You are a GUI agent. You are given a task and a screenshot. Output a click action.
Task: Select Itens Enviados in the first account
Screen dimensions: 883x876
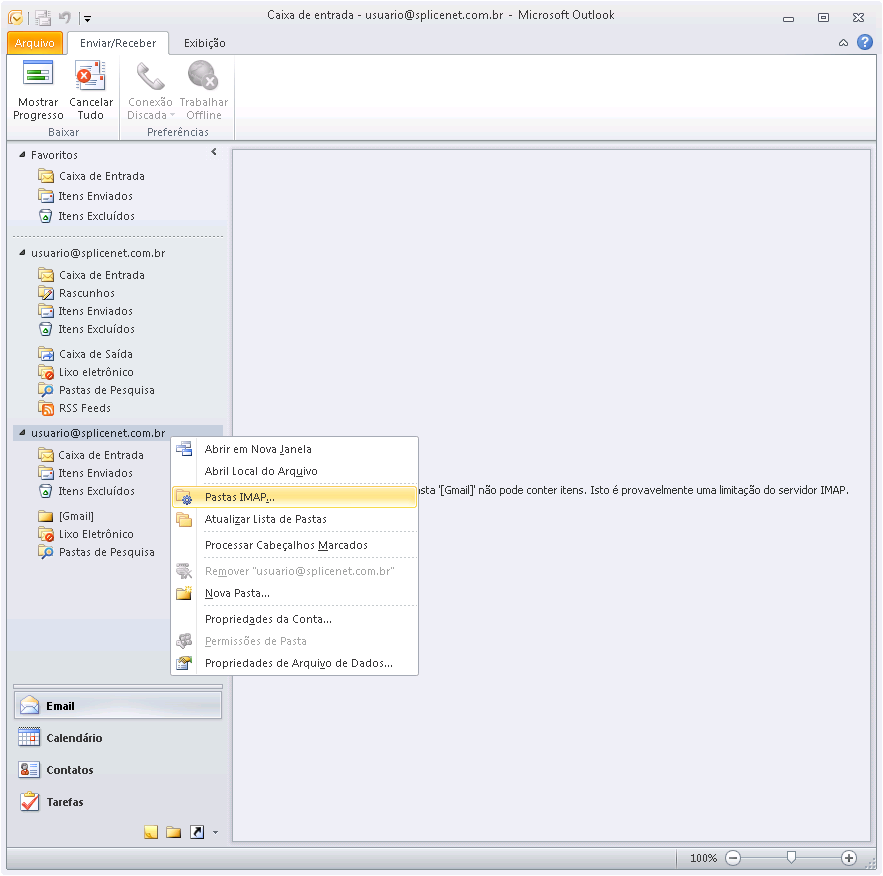coord(96,311)
